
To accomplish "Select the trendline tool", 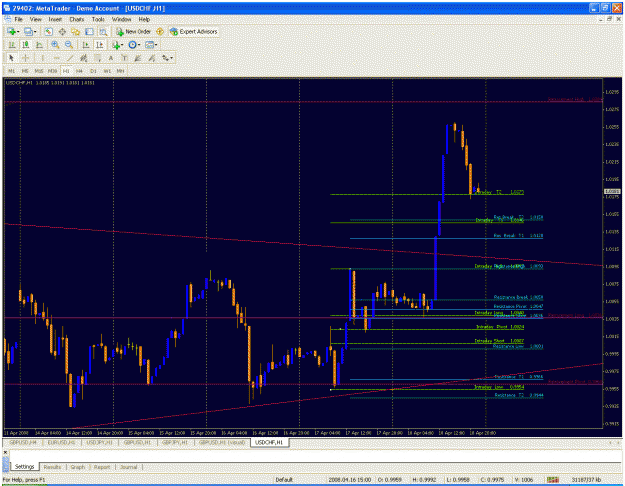I will pyautogui.click(x=70, y=58).
